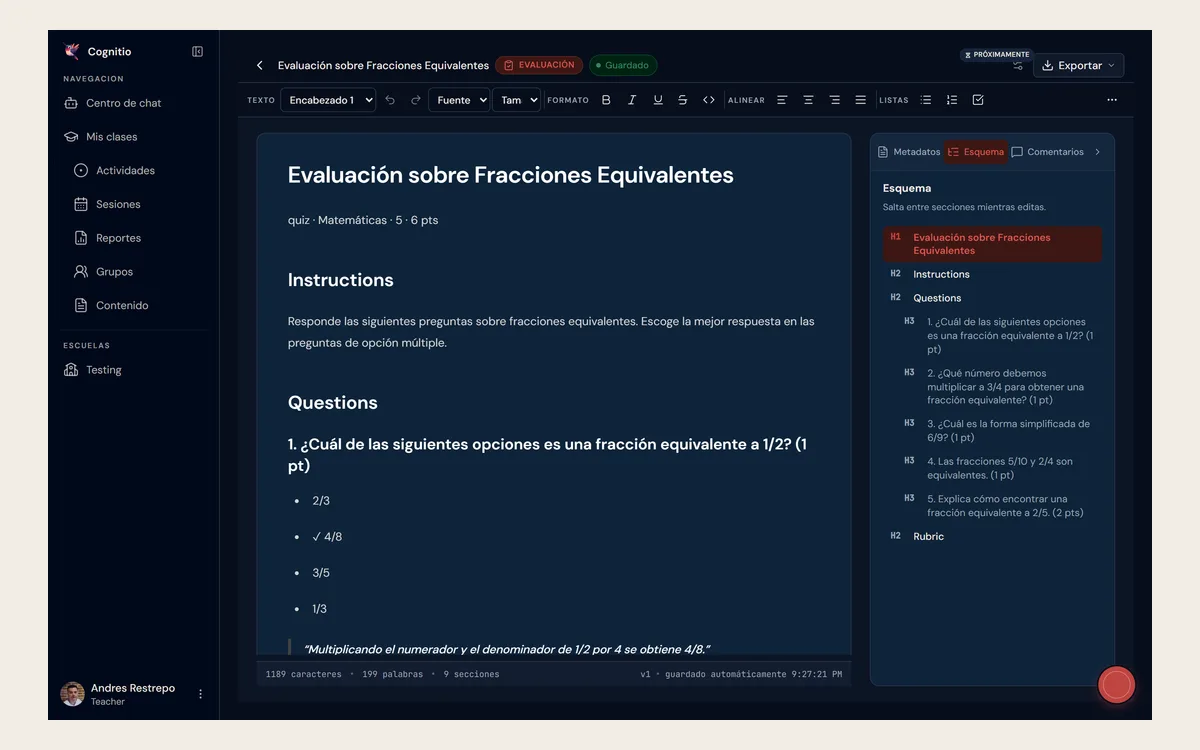Image resolution: width=1200 pixels, height=750 pixels.
Task: Align text center
Action: point(808,100)
